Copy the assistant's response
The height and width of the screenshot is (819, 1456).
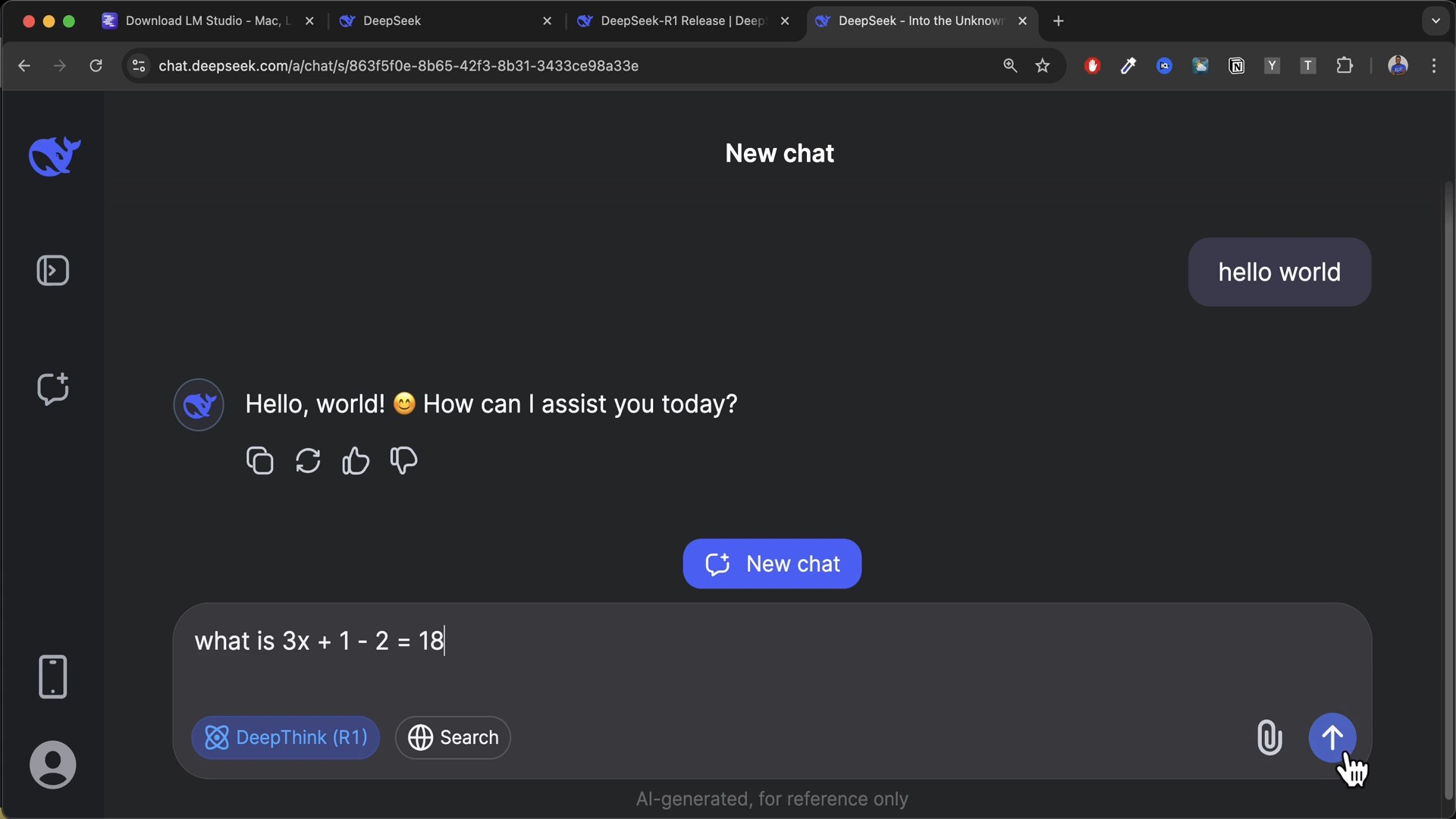point(260,460)
